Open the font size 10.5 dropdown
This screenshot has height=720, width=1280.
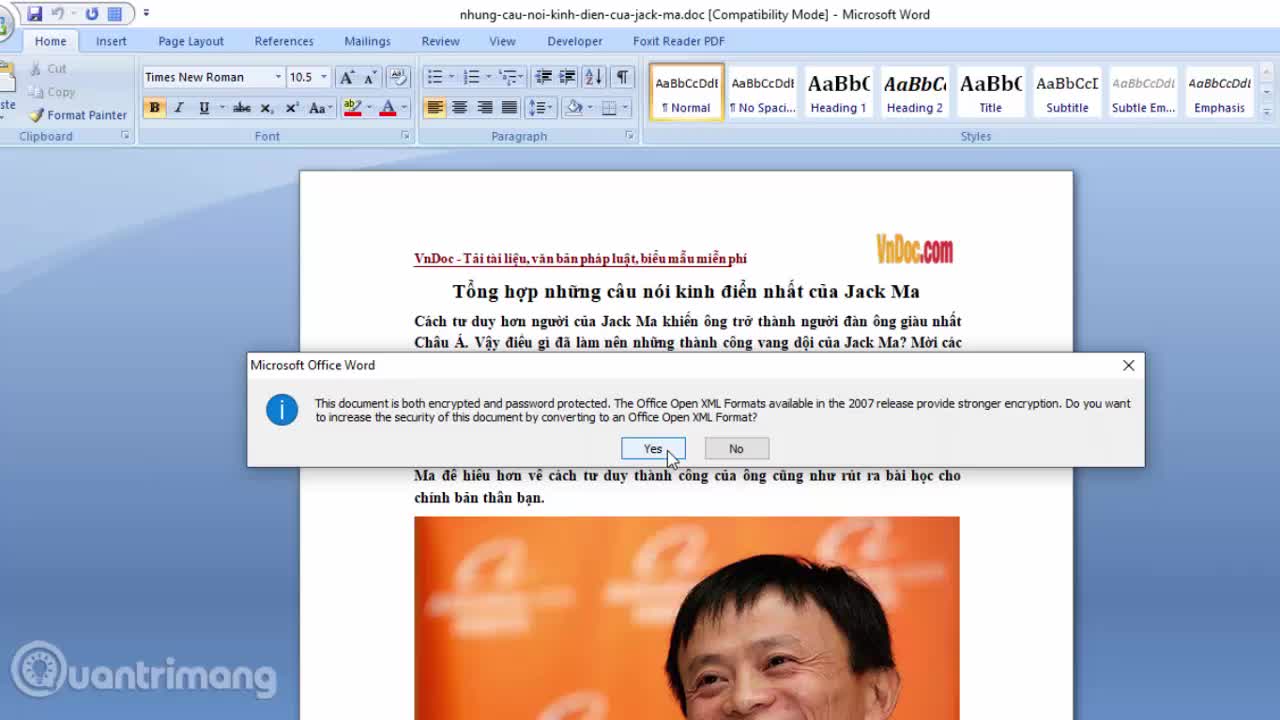tap(323, 77)
